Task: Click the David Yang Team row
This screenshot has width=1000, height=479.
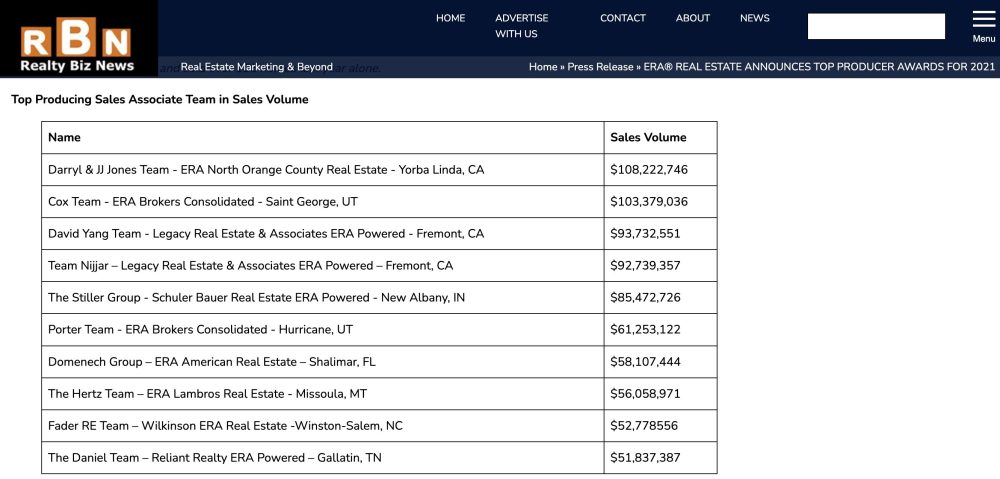Action: click(266, 234)
